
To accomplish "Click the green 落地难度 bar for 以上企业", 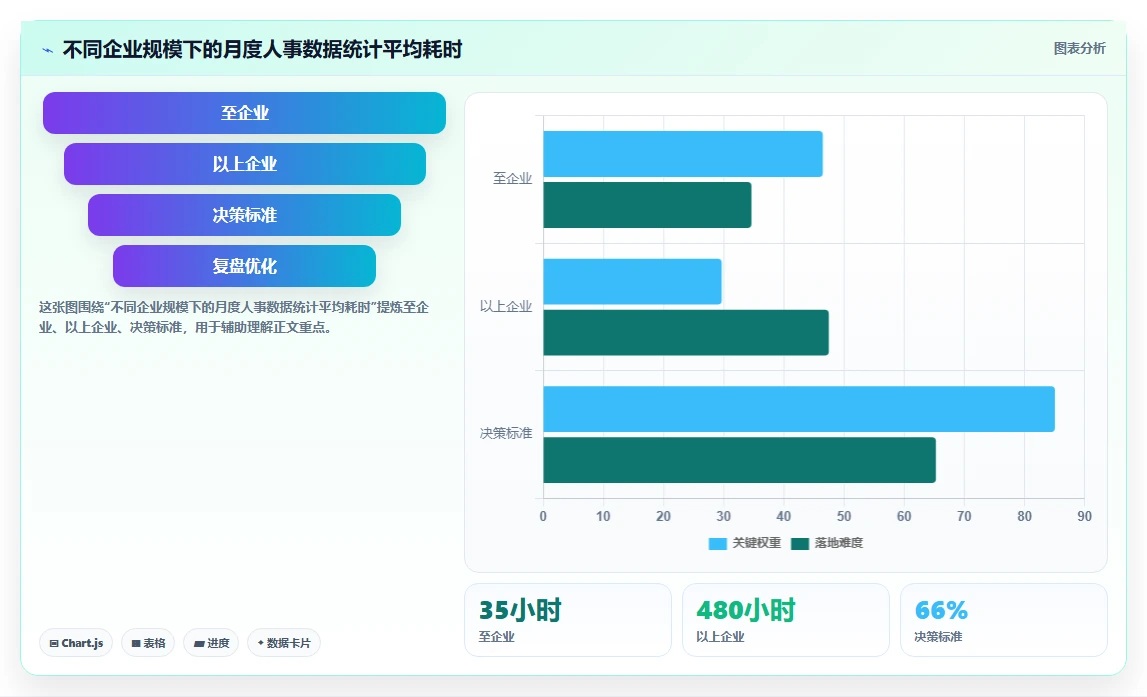I will coord(686,333).
